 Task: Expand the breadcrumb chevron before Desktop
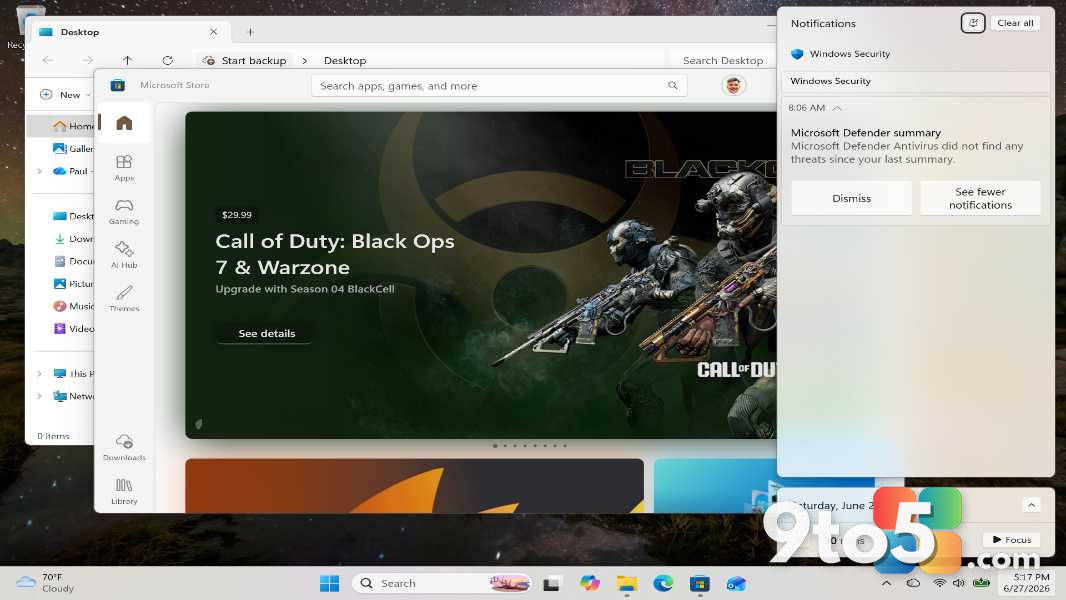[305, 60]
